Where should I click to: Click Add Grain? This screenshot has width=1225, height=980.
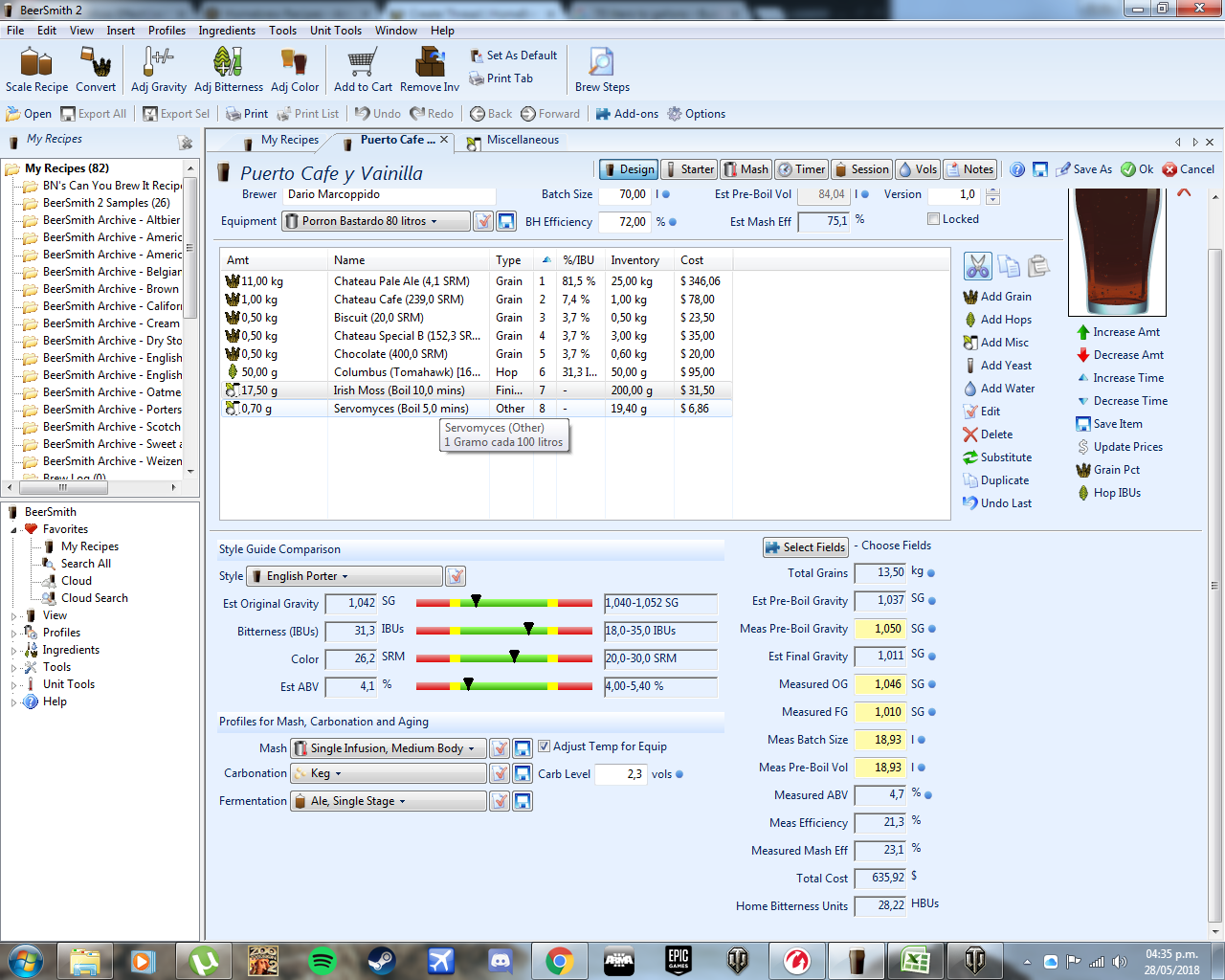997,297
